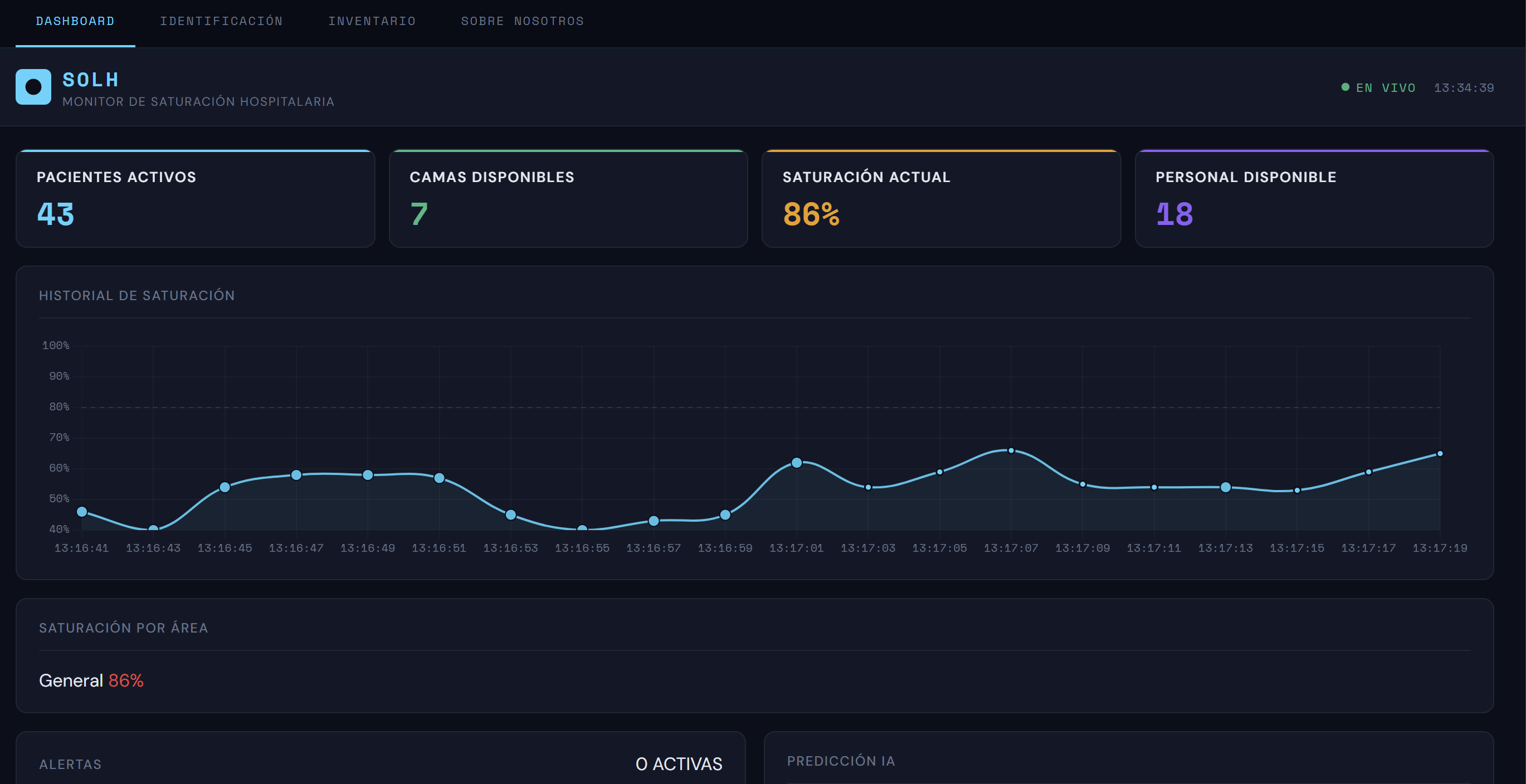Open the Inventario tab
The width and height of the screenshot is (1526, 784).
pos(372,21)
